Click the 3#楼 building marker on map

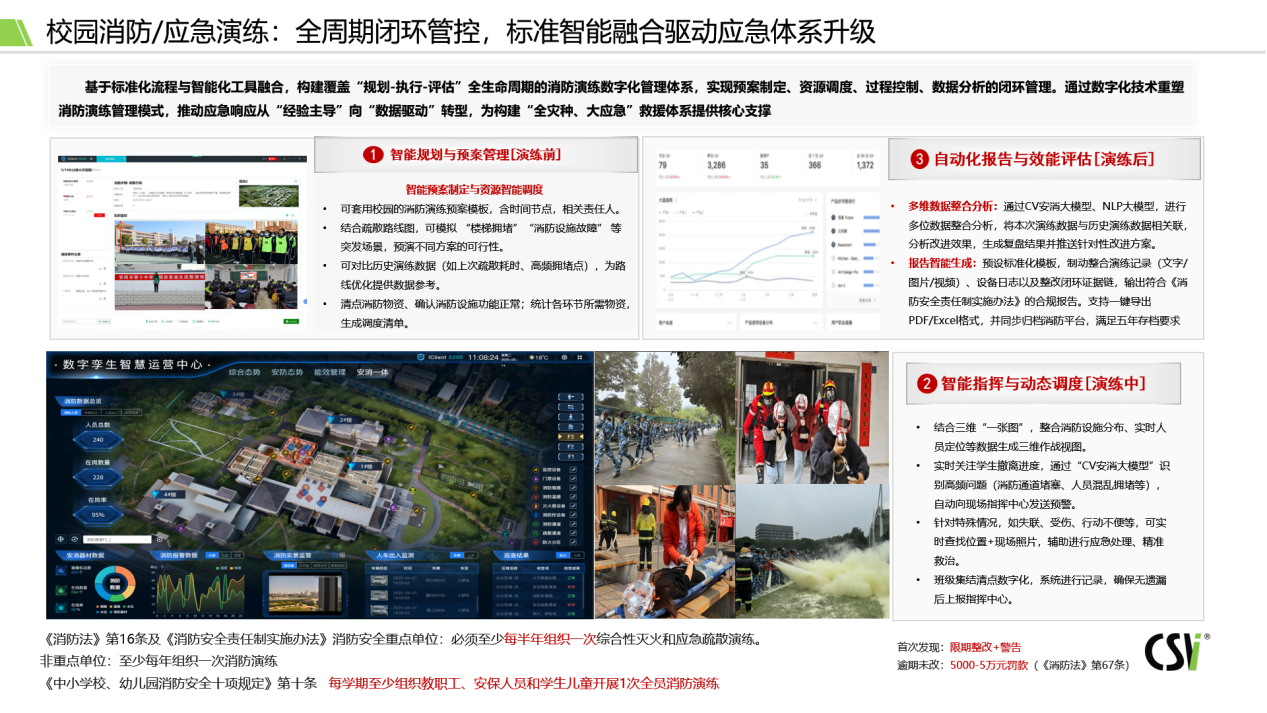click(x=239, y=395)
